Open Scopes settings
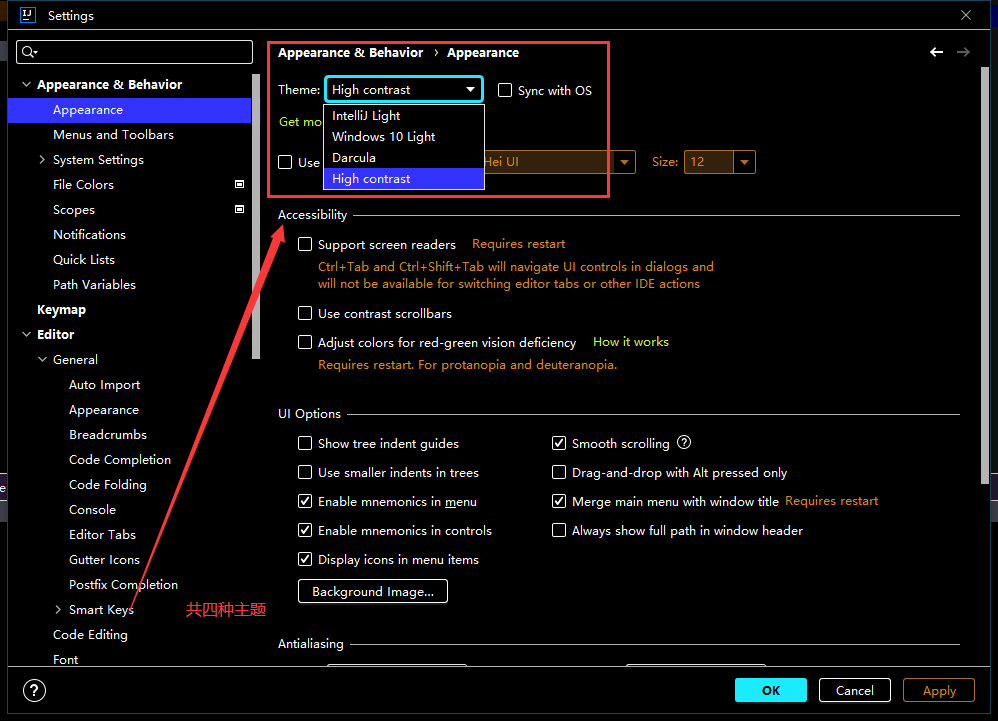Image resolution: width=998 pixels, height=721 pixels. 74,210
